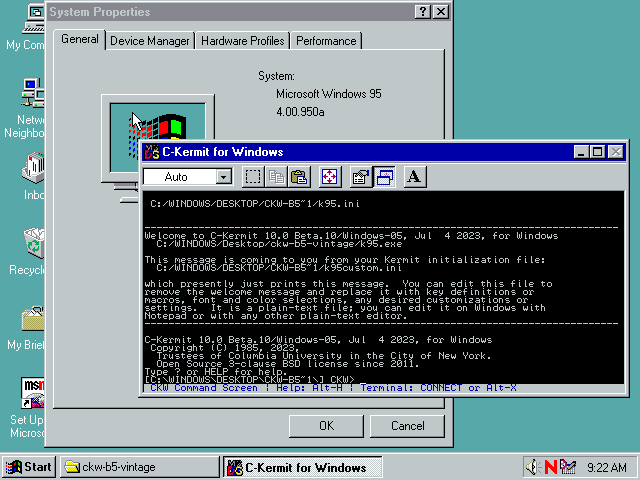Viewport: 640px width, 480px height.
Task: Click the C-Kermit title bar app icon
Action: pyautogui.click(x=152, y=152)
